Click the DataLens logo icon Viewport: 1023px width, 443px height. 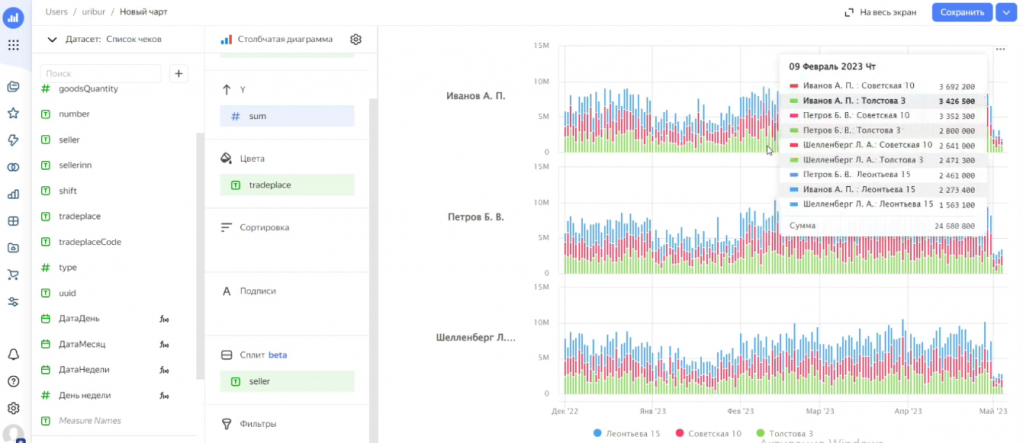[13, 17]
